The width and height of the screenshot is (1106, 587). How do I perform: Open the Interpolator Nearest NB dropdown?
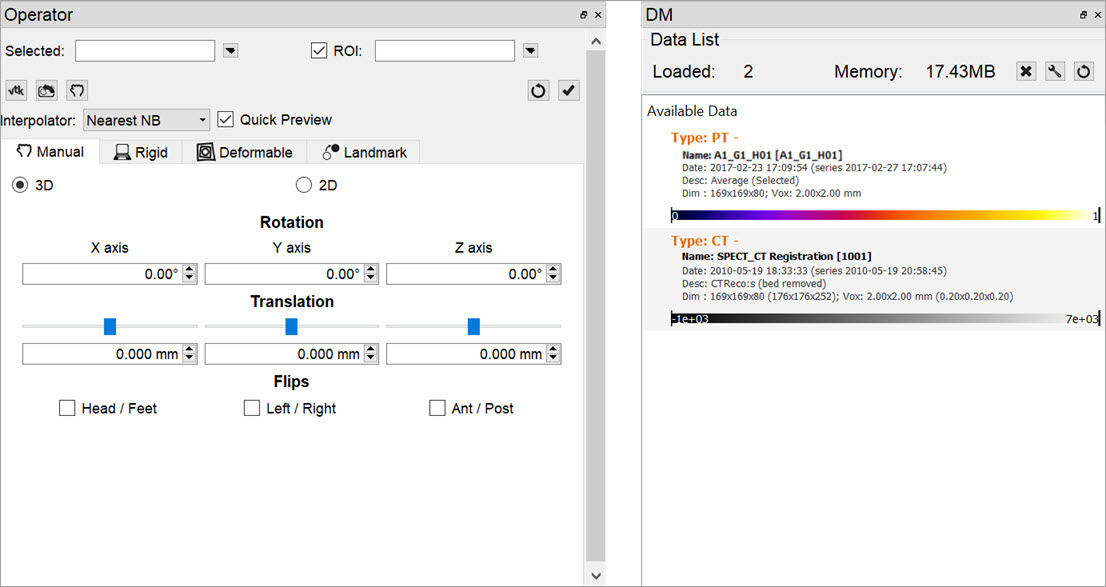[x=146, y=120]
